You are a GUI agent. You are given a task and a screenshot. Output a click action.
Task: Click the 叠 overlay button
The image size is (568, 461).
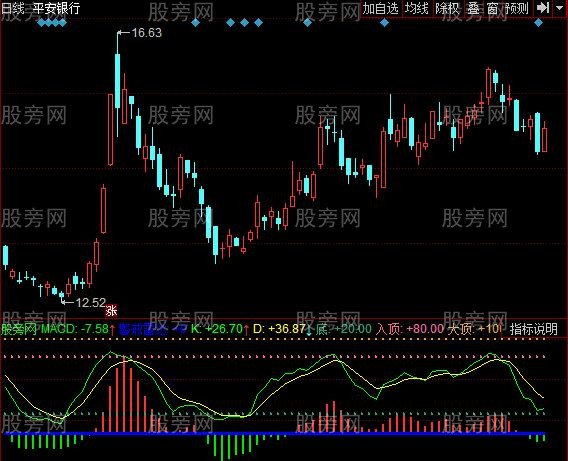tap(473, 8)
